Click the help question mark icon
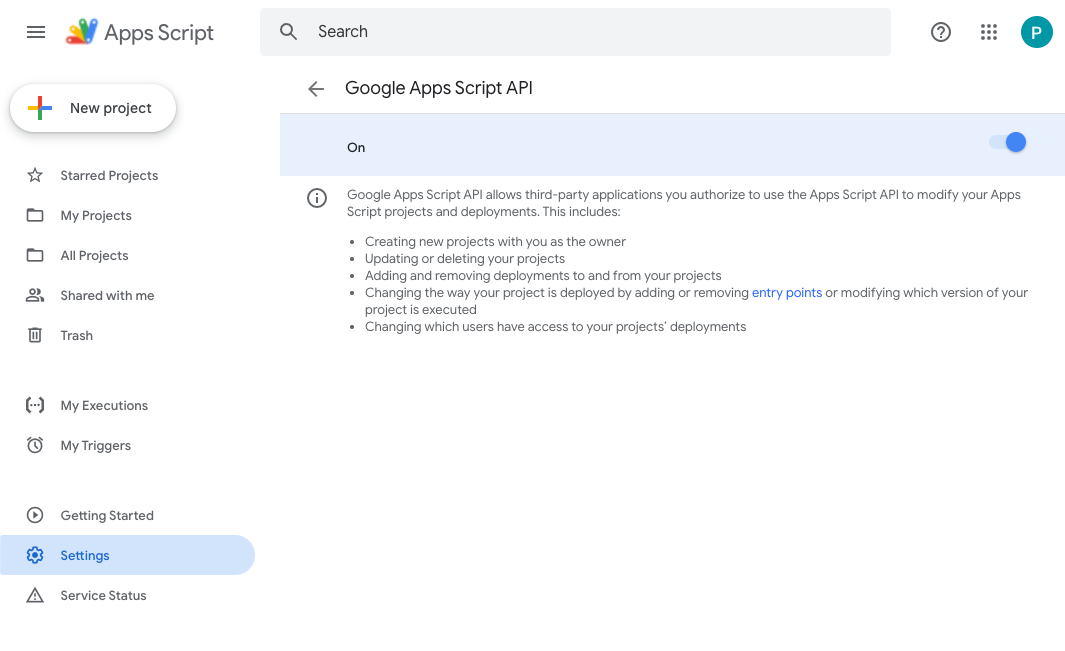The height and width of the screenshot is (651, 1065). click(x=941, y=31)
